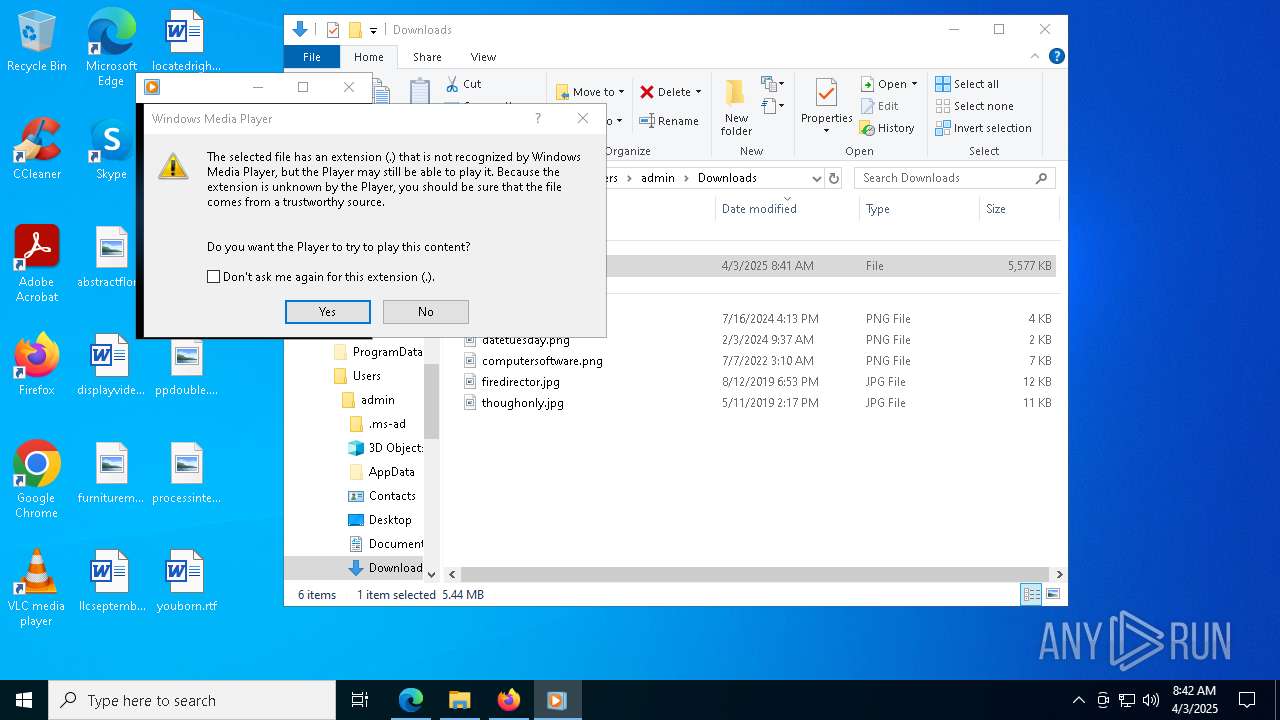Select the admin folder in tree
1280x720 pixels.
377,400
